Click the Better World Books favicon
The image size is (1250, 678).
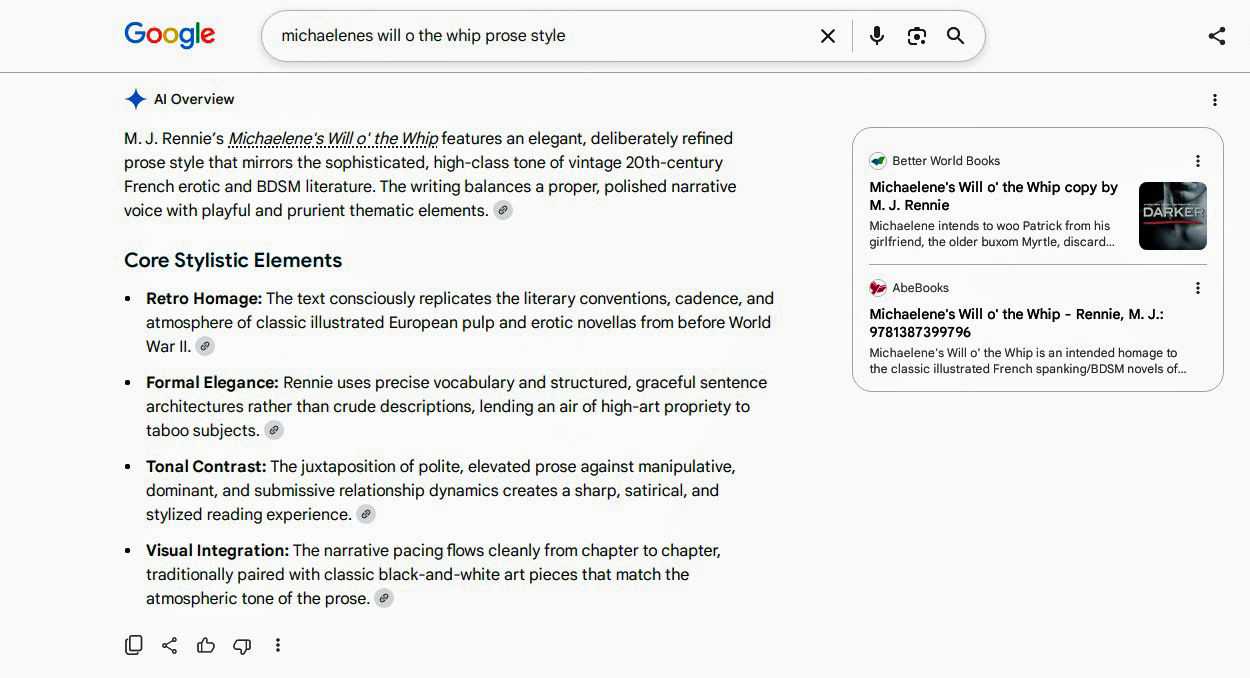click(878, 161)
